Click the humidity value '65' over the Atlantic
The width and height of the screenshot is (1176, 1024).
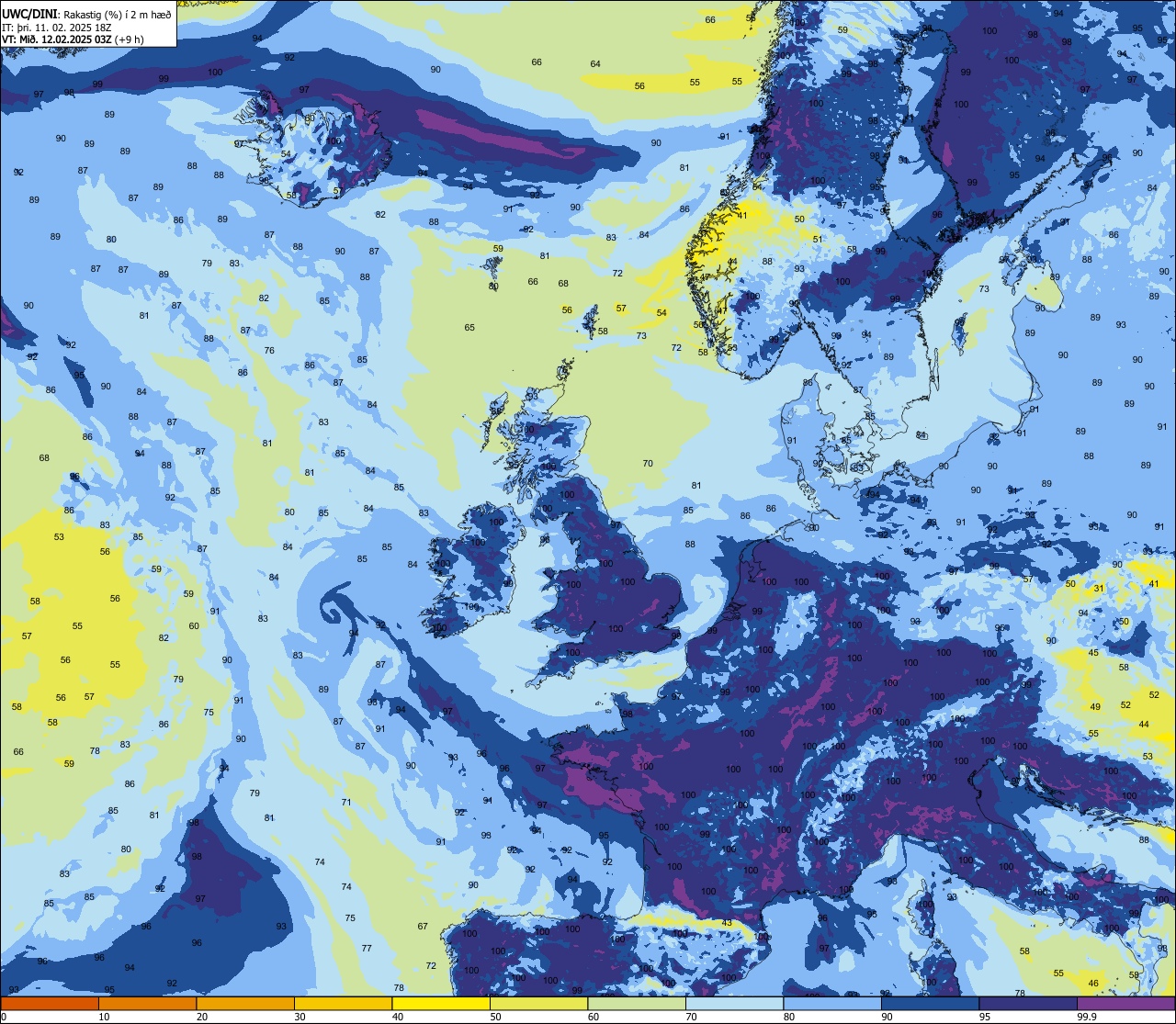pyautogui.click(x=469, y=328)
